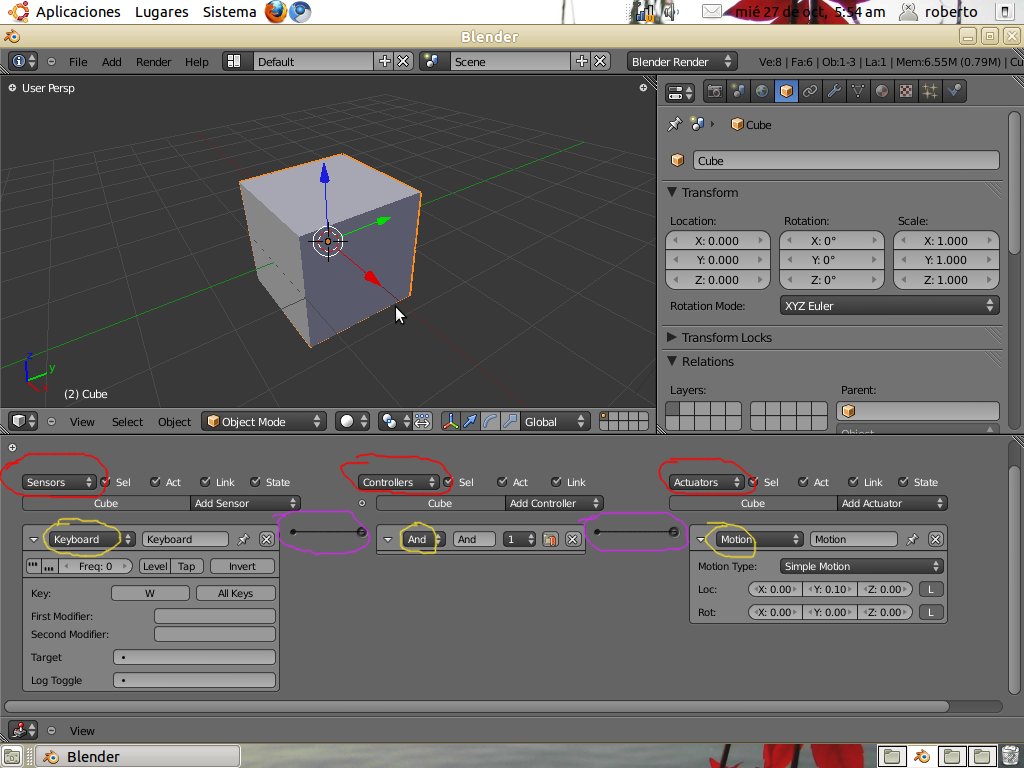The width and height of the screenshot is (1024, 768).
Task: Open the File menu
Action: pyautogui.click(x=78, y=61)
